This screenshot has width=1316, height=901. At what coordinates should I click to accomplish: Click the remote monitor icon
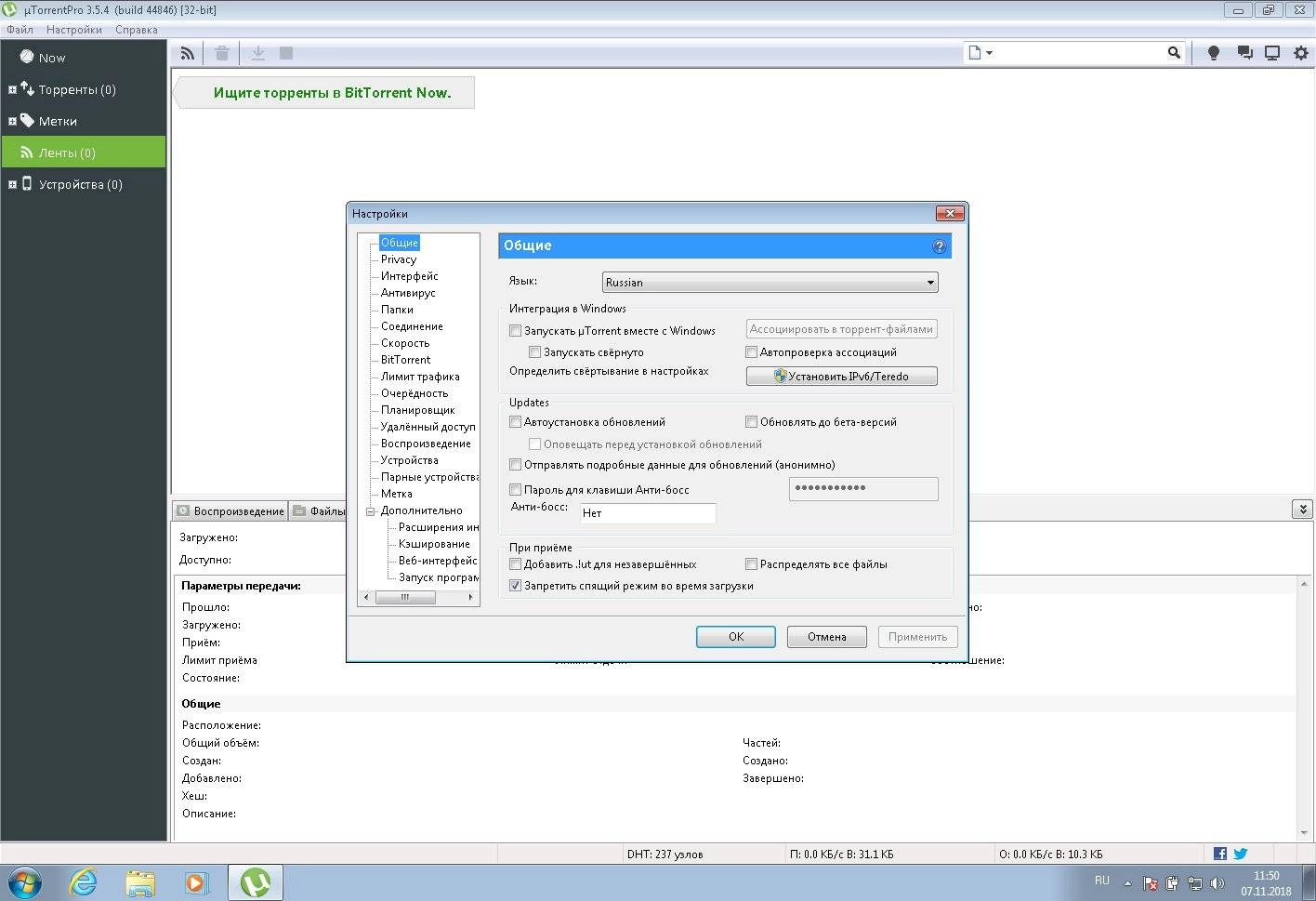click(x=1272, y=53)
